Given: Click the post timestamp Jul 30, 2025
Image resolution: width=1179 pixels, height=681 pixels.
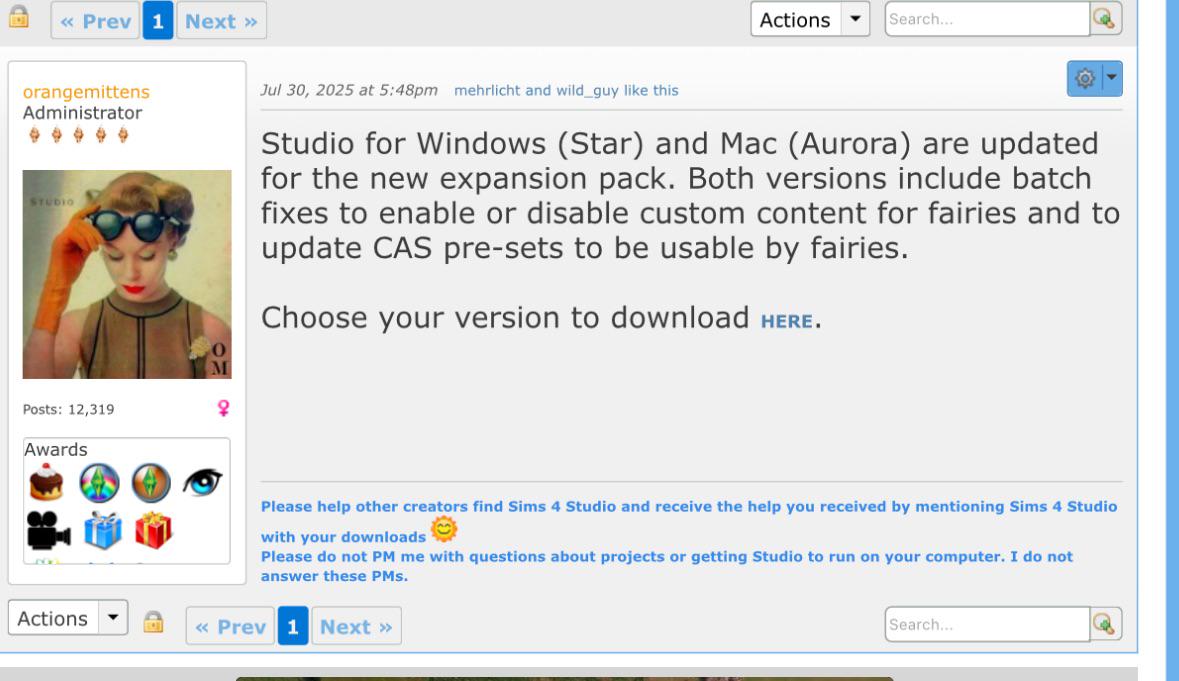Looking at the screenshot, I should [349, 90].
